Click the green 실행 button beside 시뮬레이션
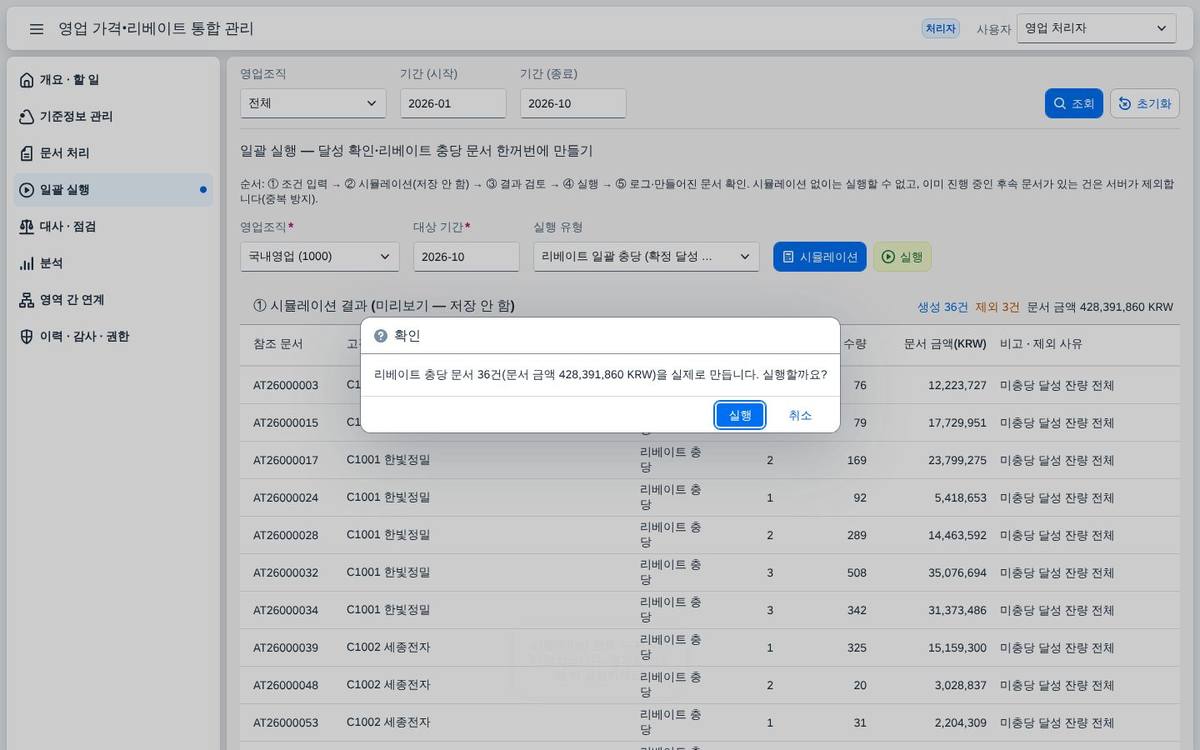This screenshot has width=1200, height=750. coord(902,257)
